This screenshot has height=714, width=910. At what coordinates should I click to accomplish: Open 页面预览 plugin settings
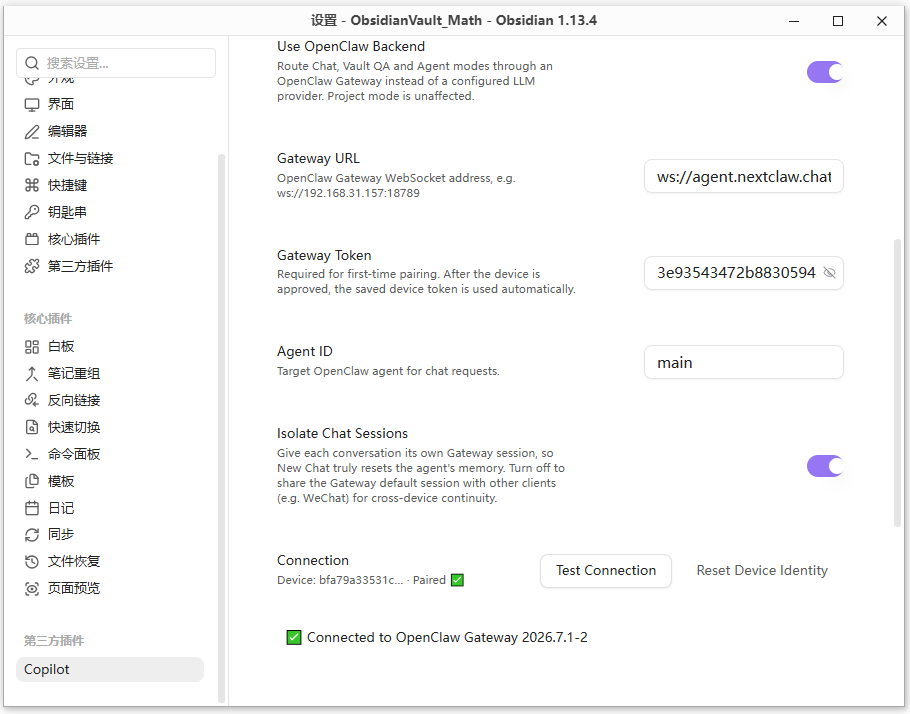click(x=110, y=589)
